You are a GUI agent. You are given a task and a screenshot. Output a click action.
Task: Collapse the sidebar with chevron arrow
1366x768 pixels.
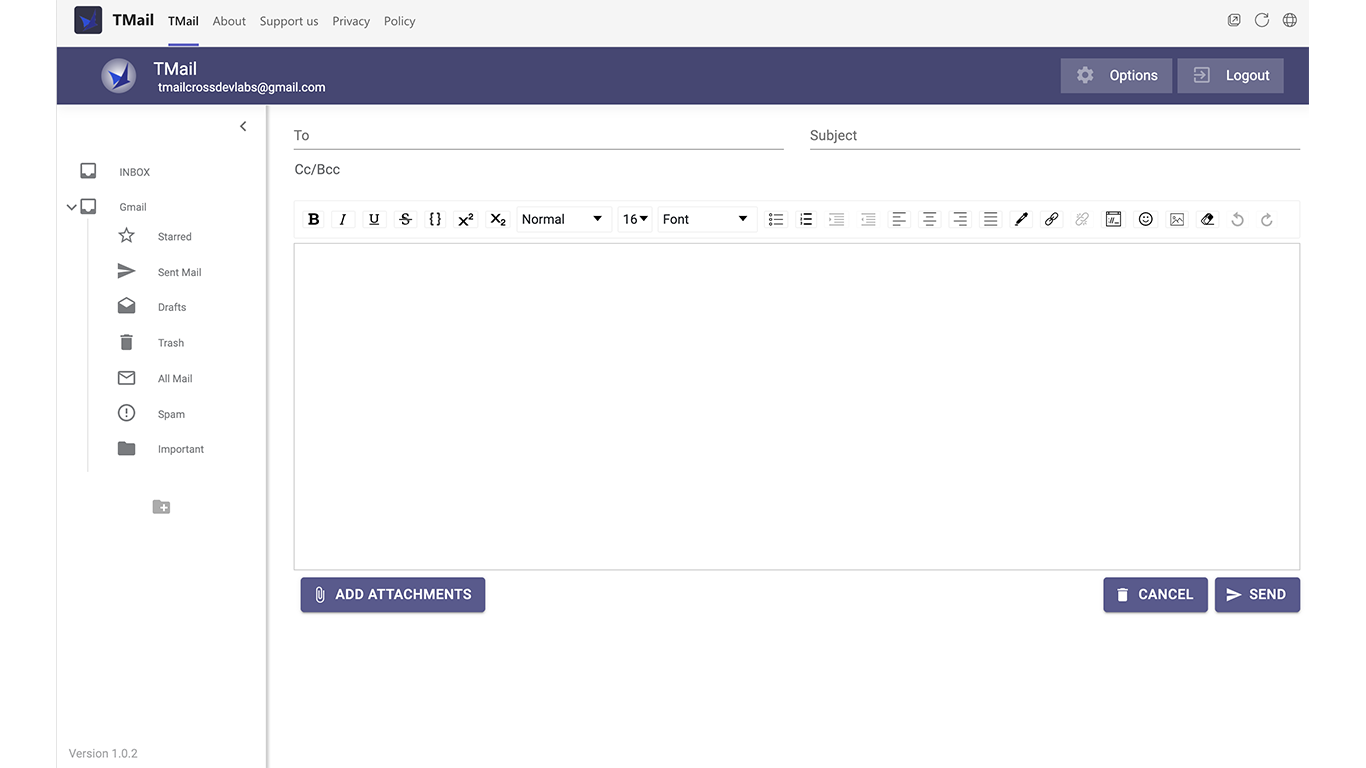tap(243, 126)
